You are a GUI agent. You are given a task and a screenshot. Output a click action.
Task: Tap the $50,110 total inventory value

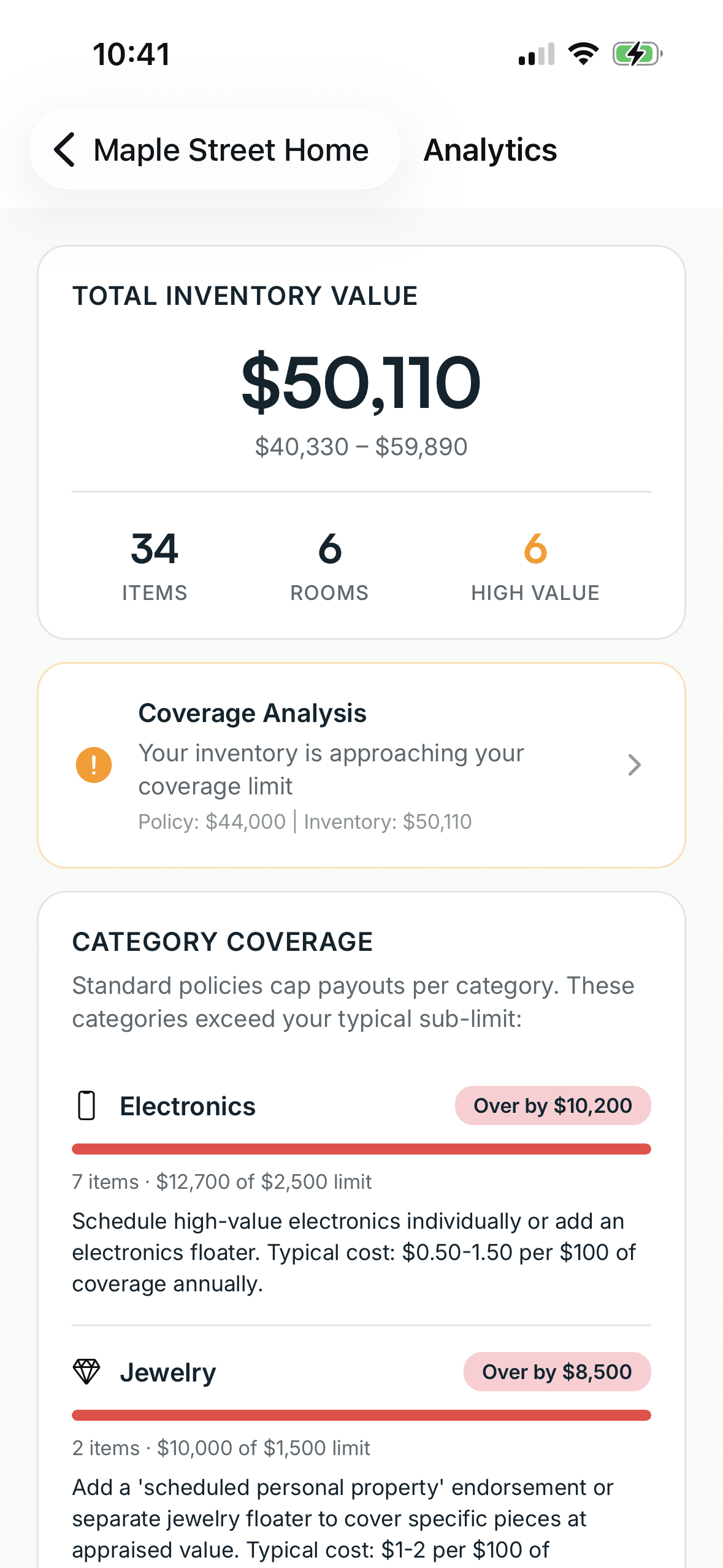pyautogui.click(x=361, y=383)
